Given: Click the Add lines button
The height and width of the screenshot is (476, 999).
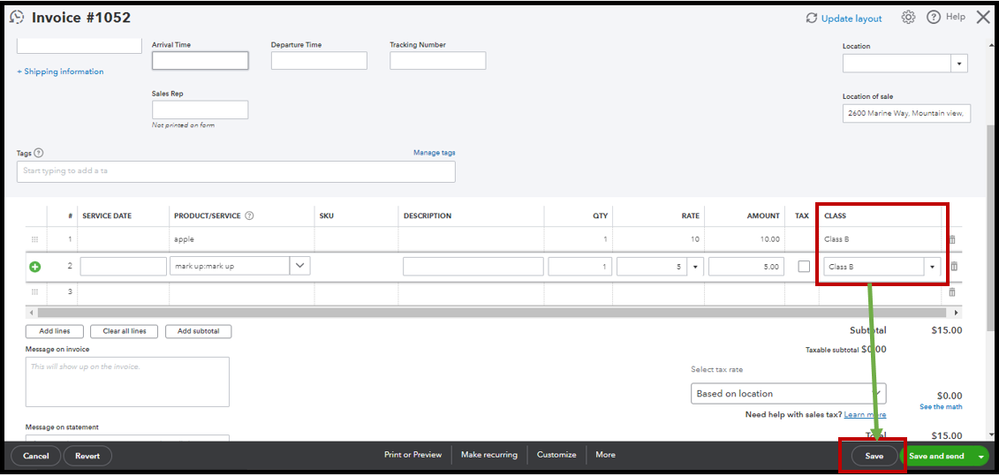Looking at the screenshot, I should 54,331.
